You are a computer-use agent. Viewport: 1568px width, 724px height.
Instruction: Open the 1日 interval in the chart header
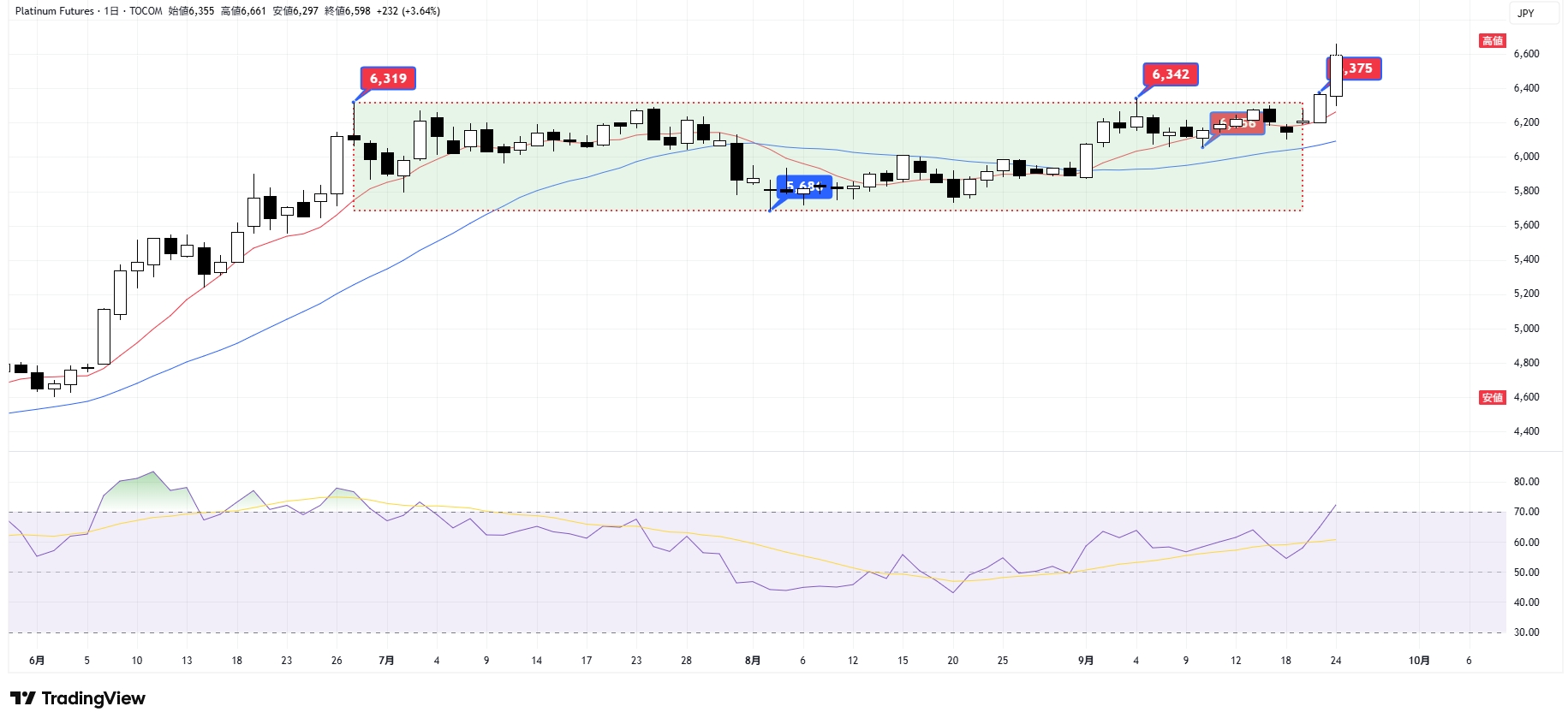111,11
